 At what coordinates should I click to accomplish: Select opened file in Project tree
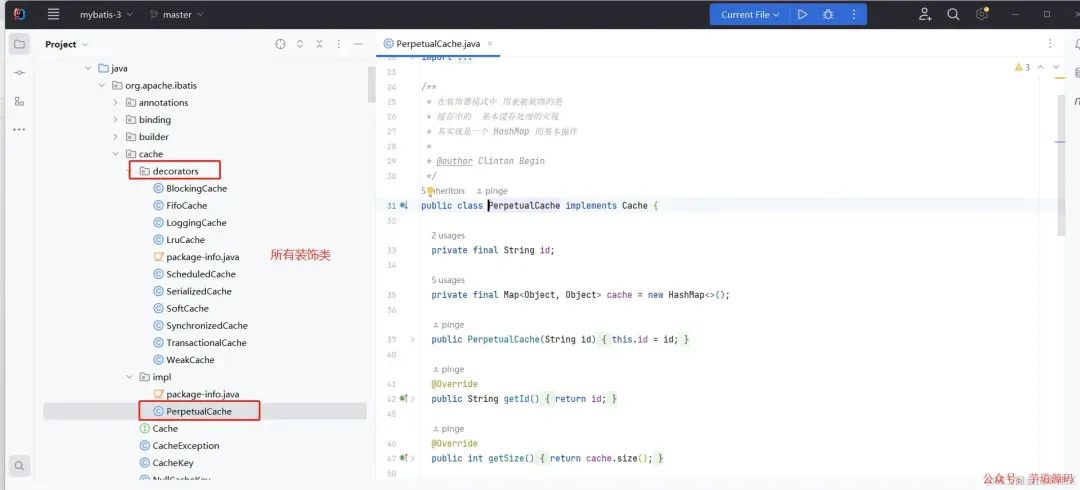click(x=280, y=44)
